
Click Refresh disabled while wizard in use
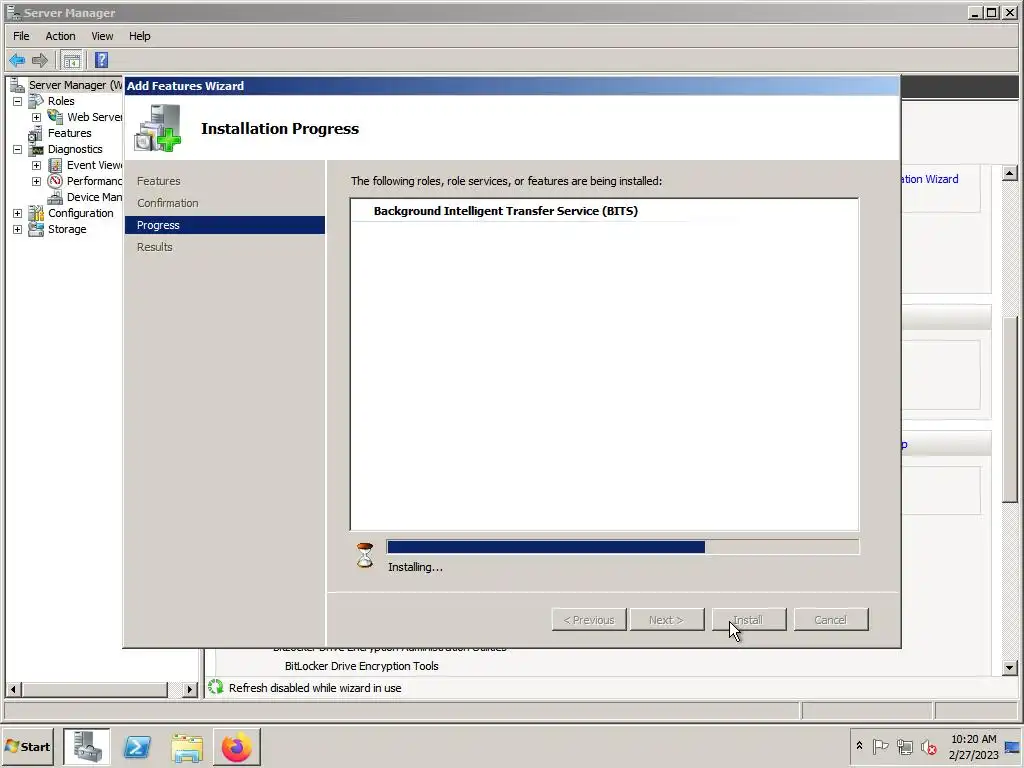click(x=315, y=688)
